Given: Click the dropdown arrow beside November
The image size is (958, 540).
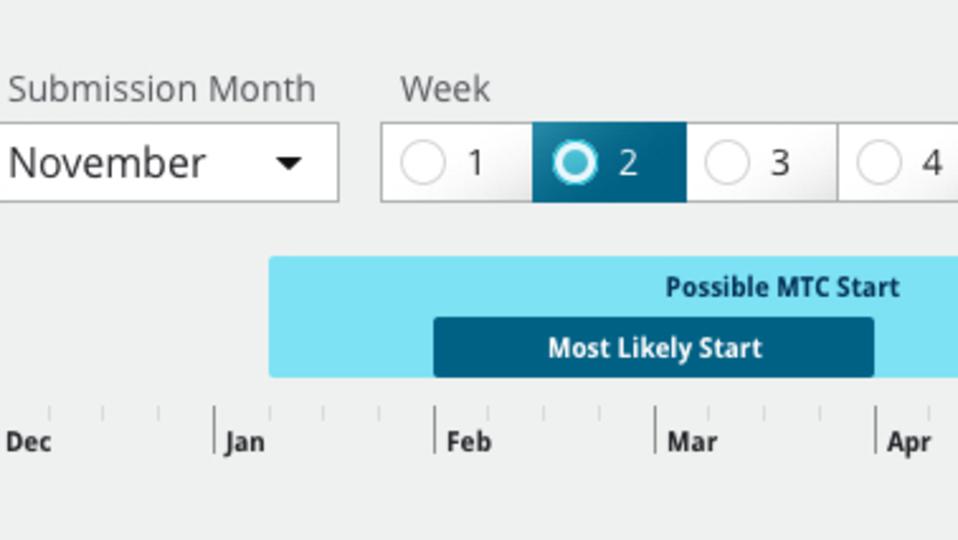Looking at the screenshot, I should tap(289, 163).
